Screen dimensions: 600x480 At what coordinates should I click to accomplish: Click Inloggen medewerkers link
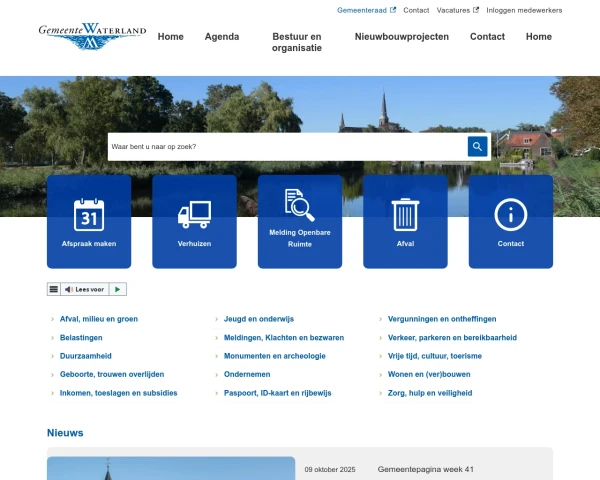524,10
